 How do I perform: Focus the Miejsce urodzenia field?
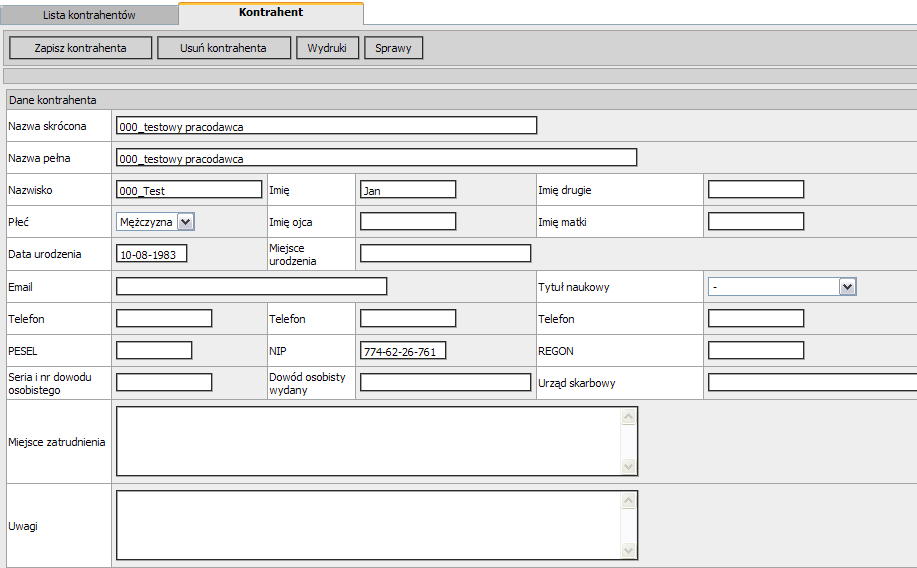click(445, 254)
